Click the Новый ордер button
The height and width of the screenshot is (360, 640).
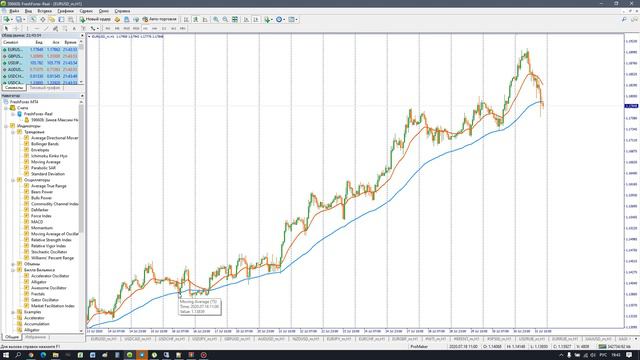(x=95, y=19)
